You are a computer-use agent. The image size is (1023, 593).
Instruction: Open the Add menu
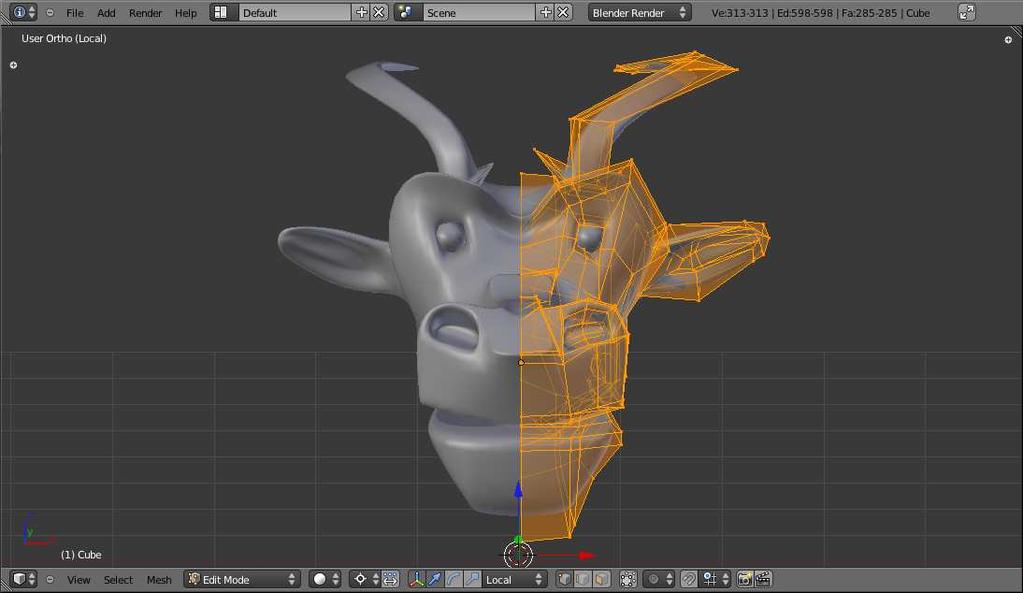click(106, 12)
